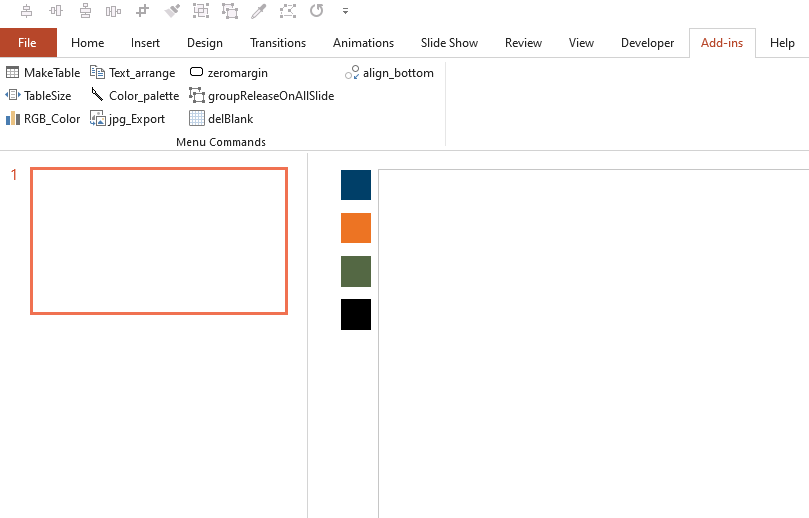Viewport: 809px width, 518px height.
Task: Open the View tab
Action: click(581, 43)
